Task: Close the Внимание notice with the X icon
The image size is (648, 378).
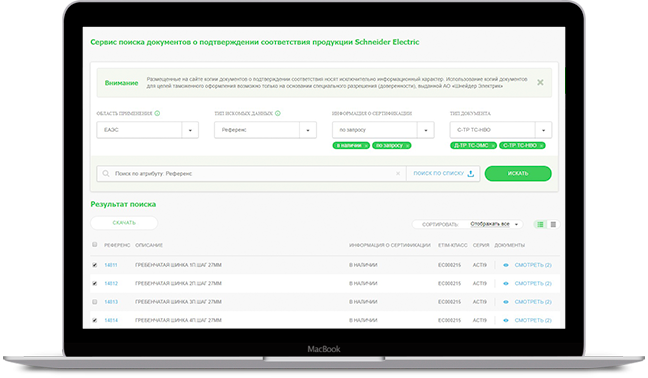Action: coord(540,83)
